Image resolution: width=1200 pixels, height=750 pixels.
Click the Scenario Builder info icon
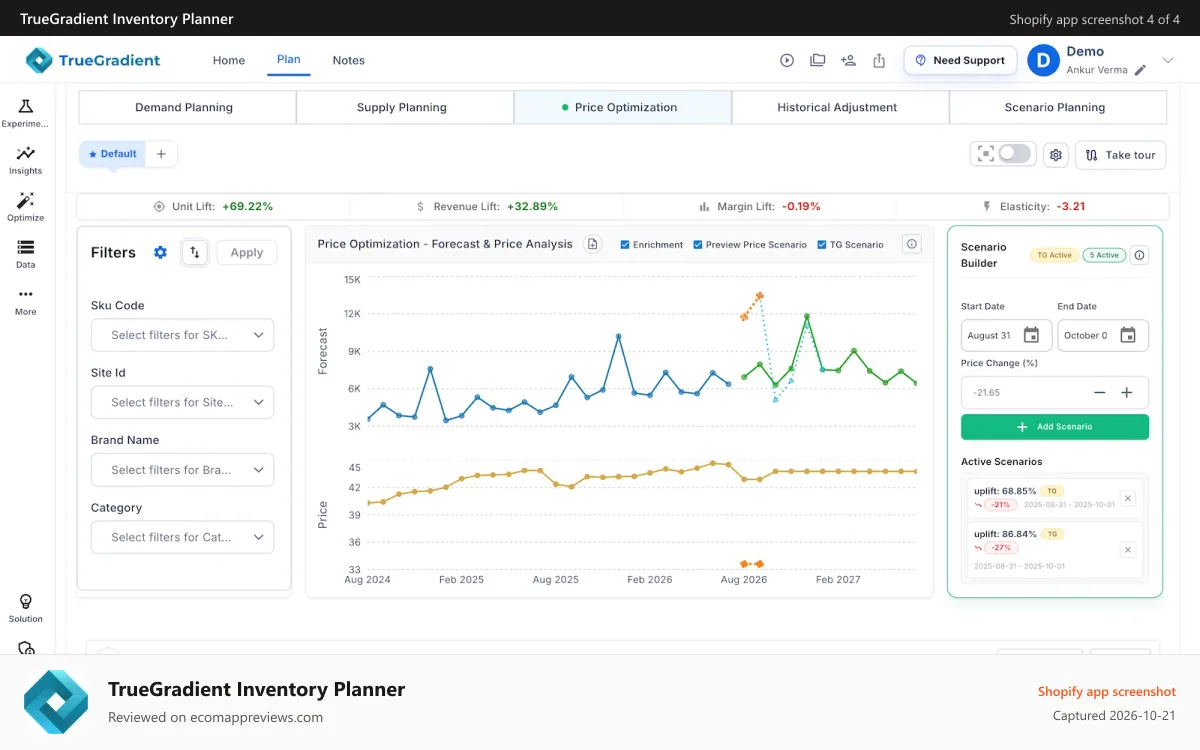pyautogui.click(x=1139, y=255)
